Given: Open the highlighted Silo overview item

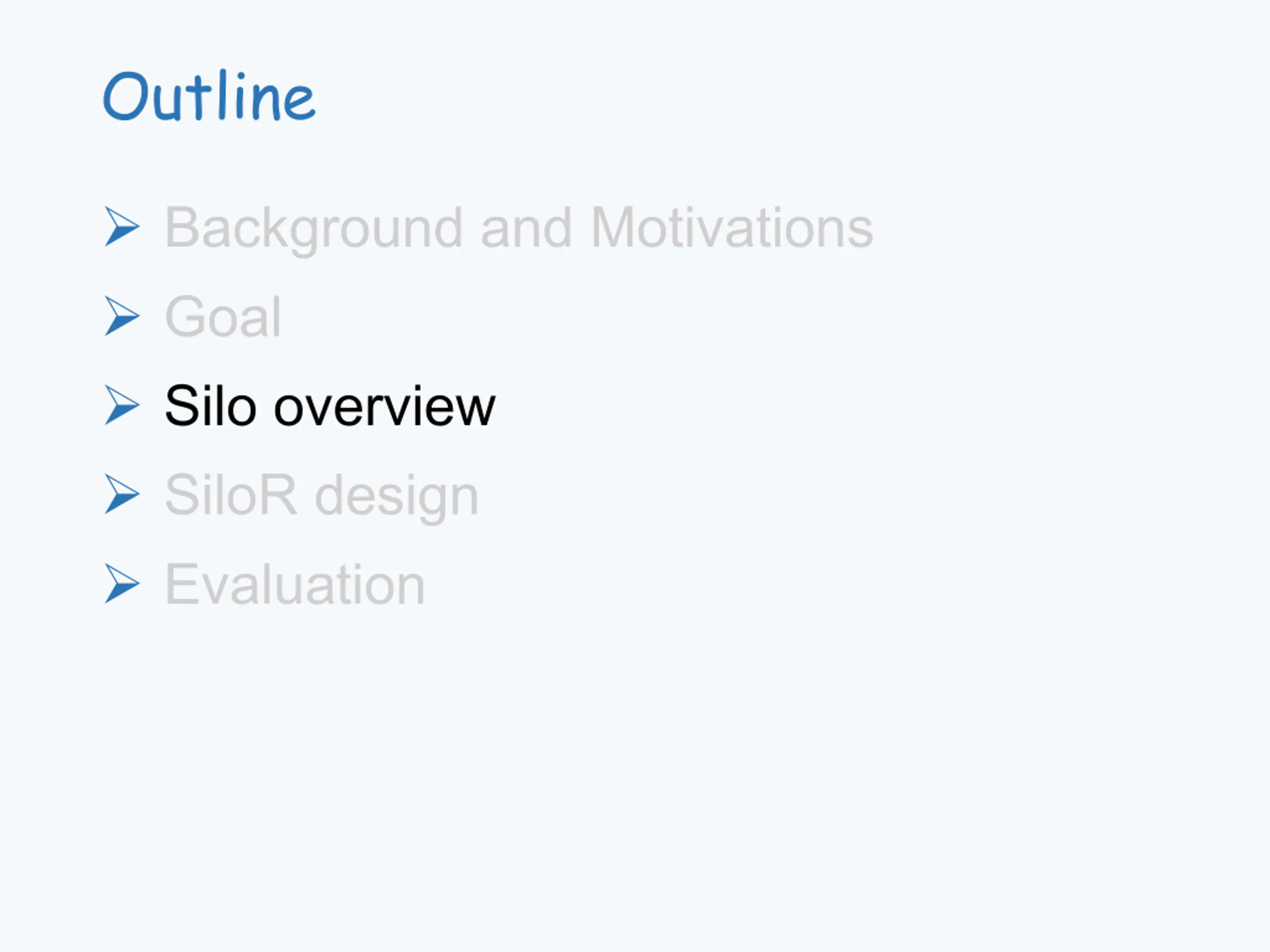Looking at the screenshot, I should (x=330, y=406).
